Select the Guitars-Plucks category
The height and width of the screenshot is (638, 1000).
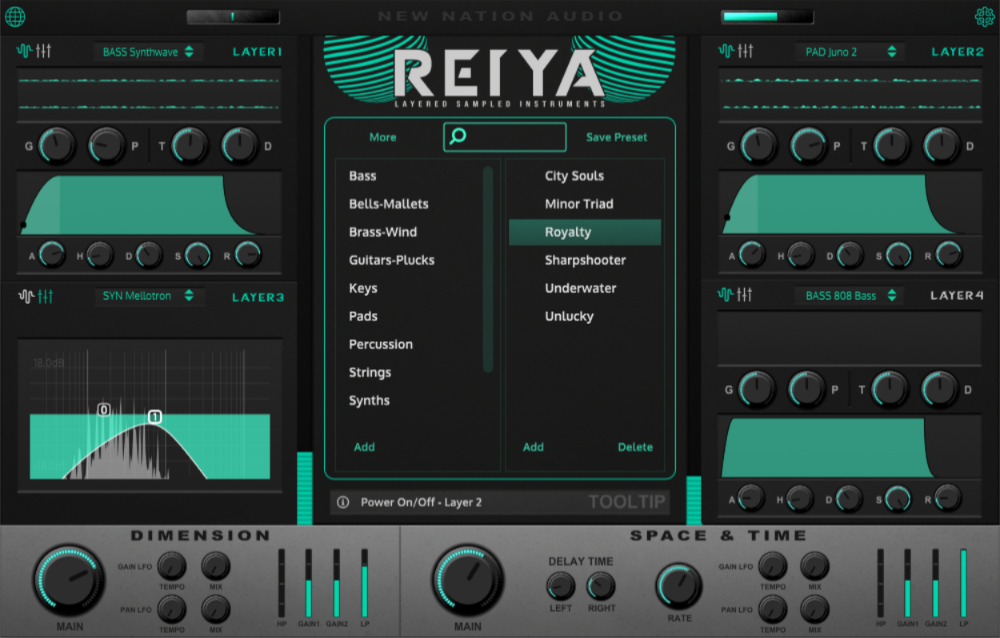pyautogui.click(x=391, y=260)
